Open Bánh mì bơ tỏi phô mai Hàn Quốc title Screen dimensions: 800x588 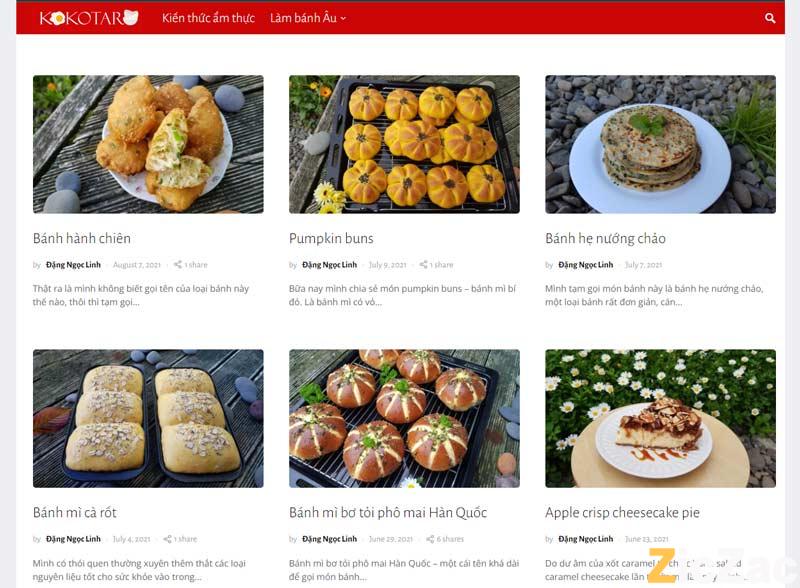[388, 512]
